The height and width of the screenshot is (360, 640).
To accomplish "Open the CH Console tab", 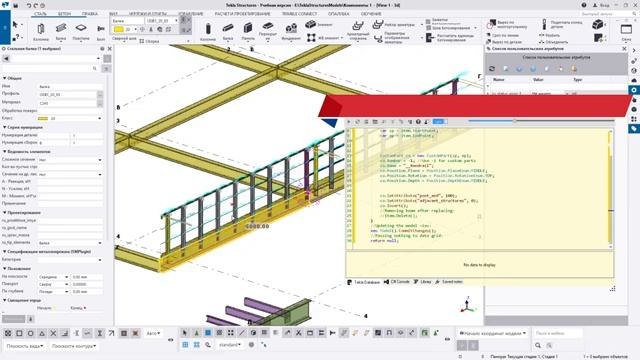I will pos(397,282).
